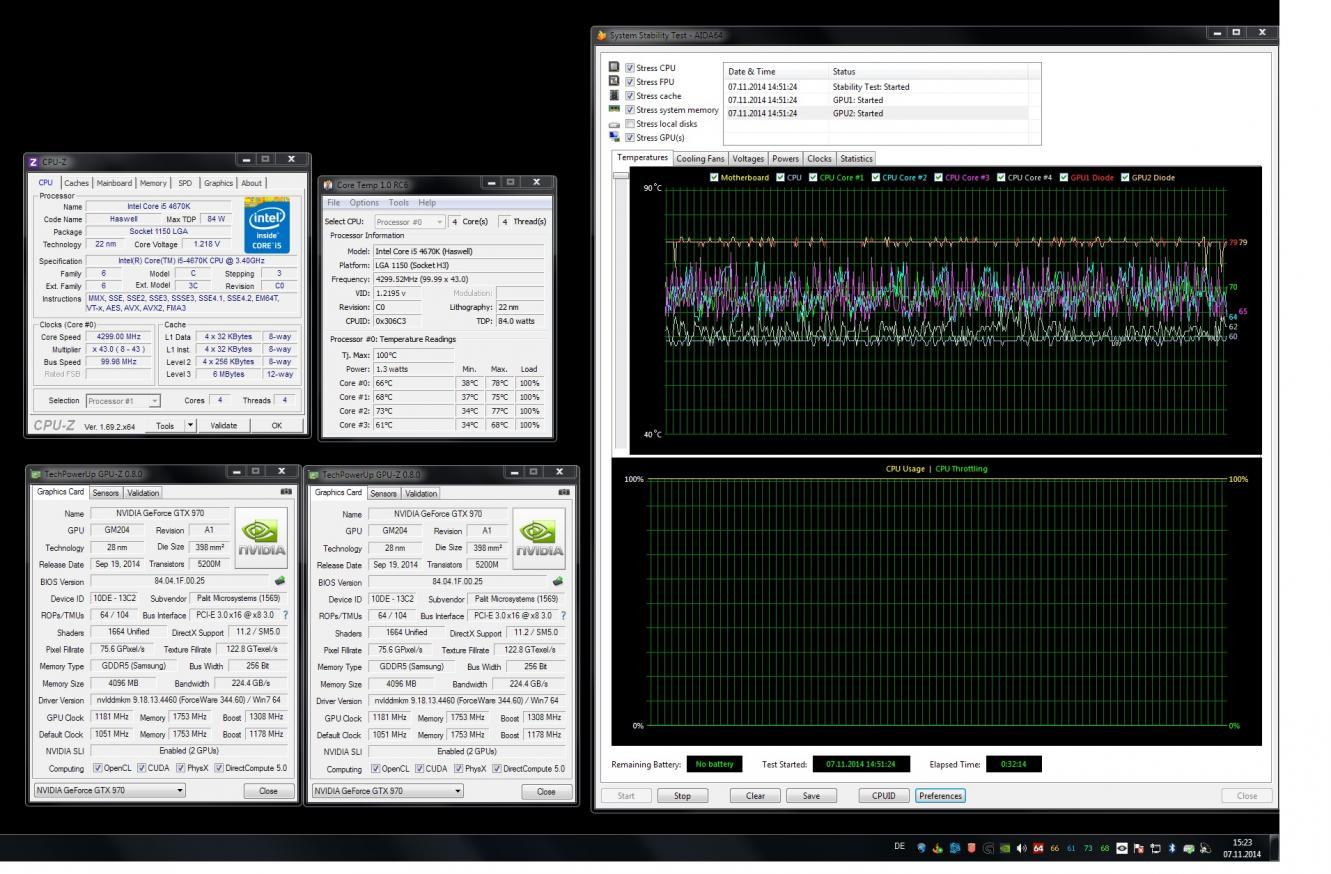The image size is (1331, 874).
Task: Toggle the Stress cache checkbox
Action: coord(630,96)
